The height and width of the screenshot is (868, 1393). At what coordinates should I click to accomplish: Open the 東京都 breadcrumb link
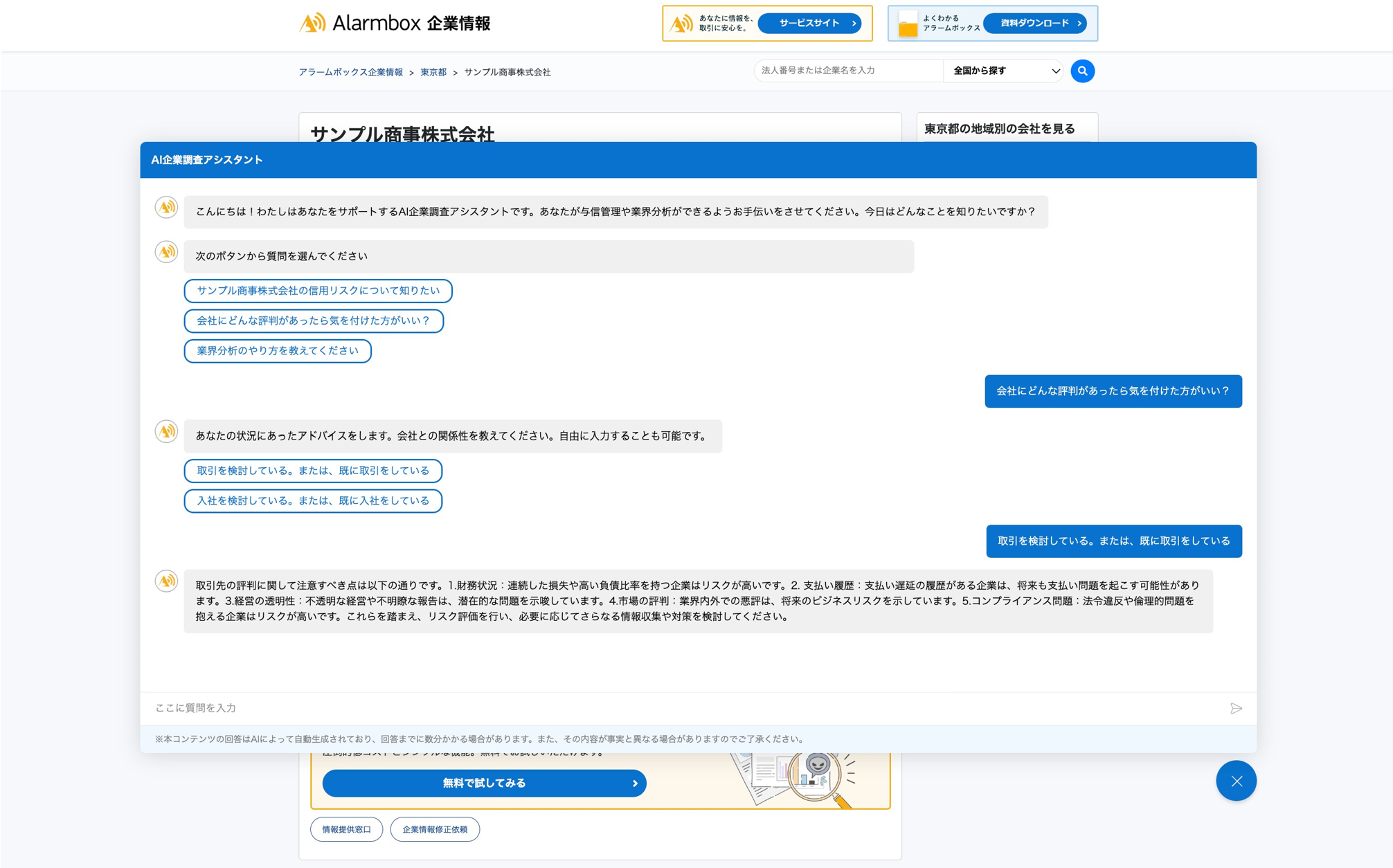pos(432,71)
